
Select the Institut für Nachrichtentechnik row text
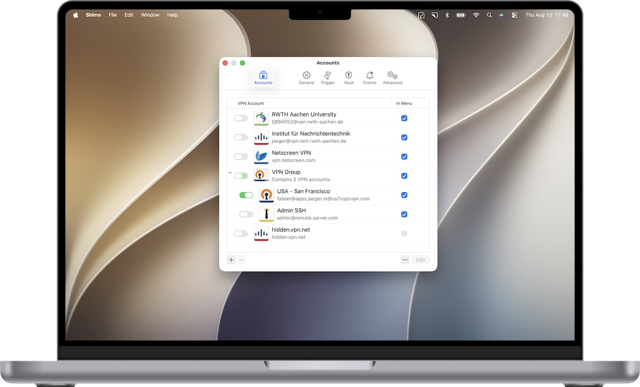(311, 133)
